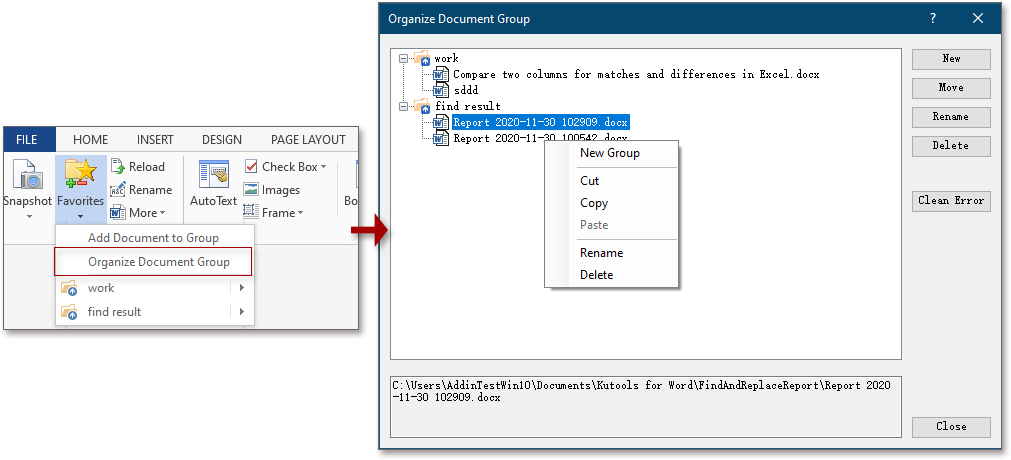Select New Group in context menu

[x=611, y=153]
